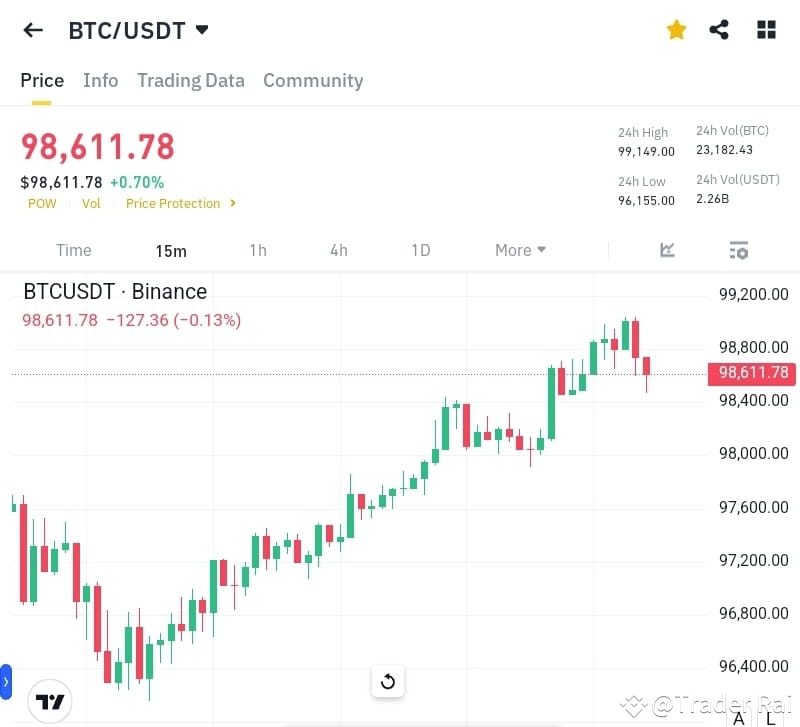800x727 pixels.
Task: Reset the chart with the refresh icon
Action: pyautogui.click(x=388, y=681)
